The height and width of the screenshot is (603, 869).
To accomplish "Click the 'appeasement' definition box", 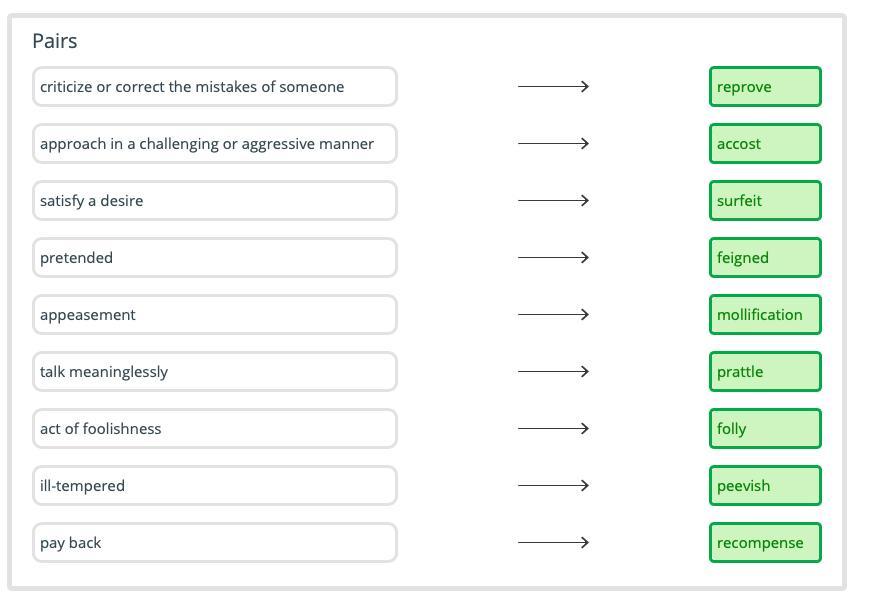I will coord(215,315).
